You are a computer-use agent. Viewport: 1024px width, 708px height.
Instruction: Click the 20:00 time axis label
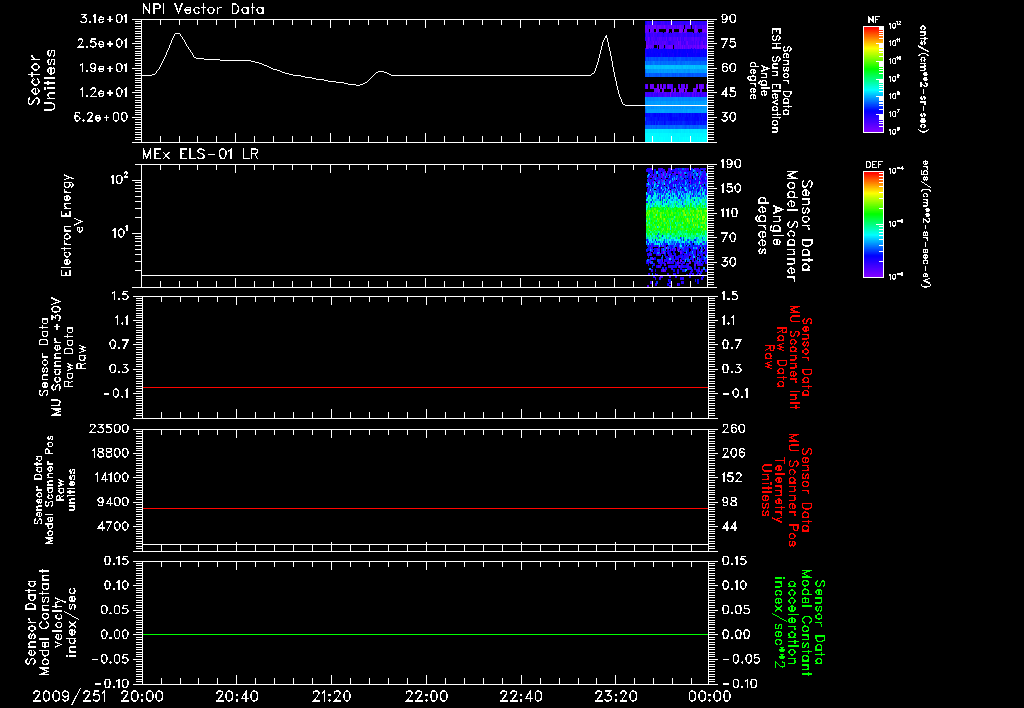pos(142,697)
